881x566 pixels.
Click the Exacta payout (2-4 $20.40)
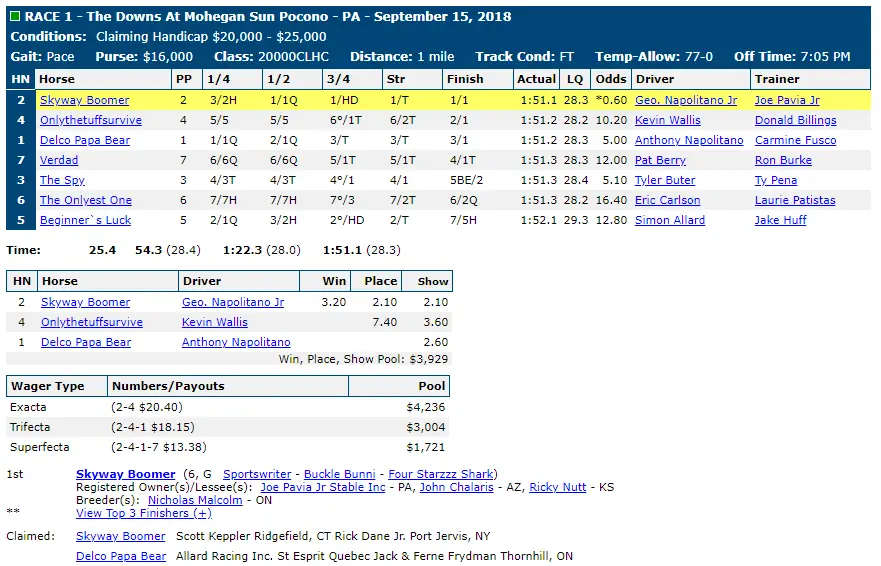point(147,407)
